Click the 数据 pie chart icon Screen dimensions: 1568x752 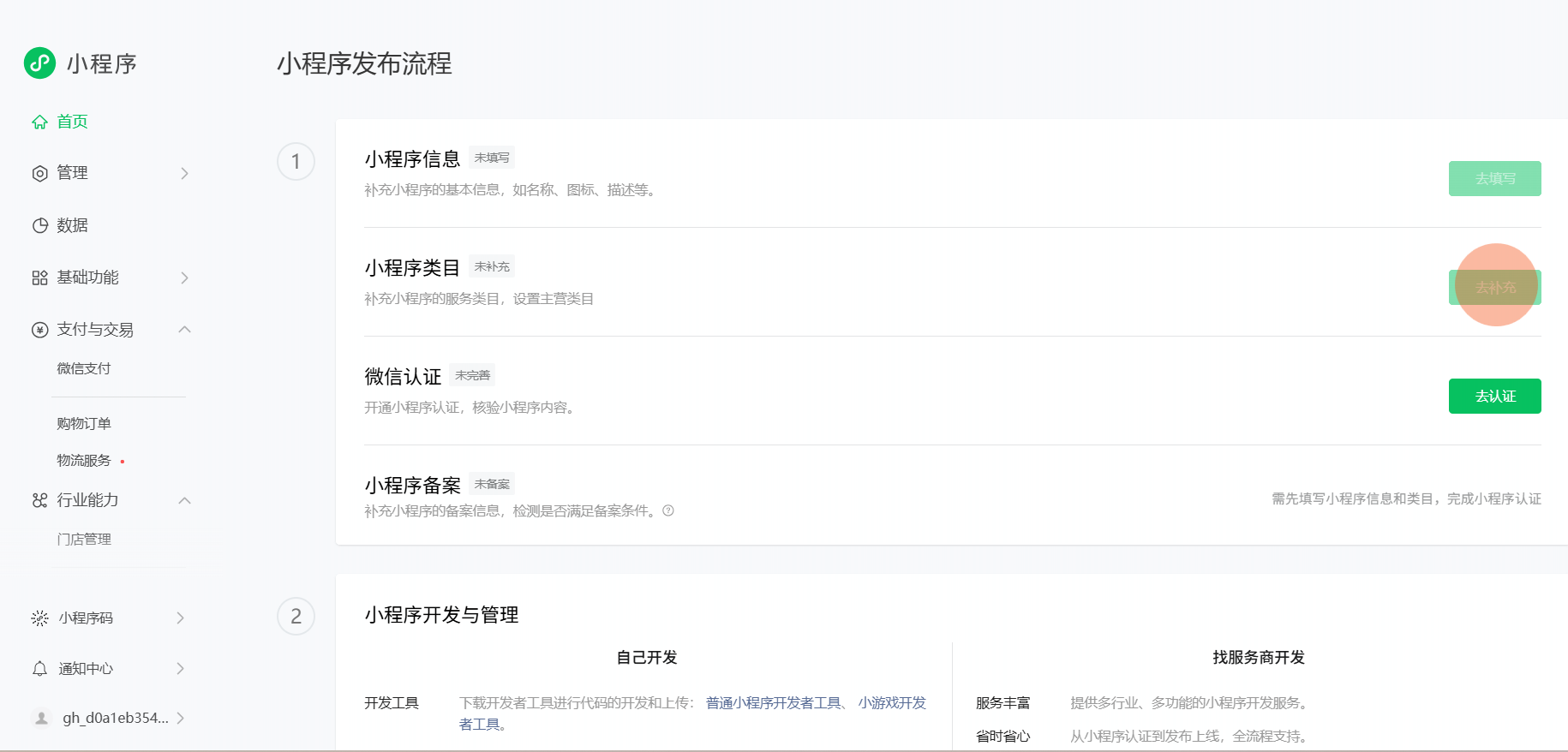click(x=39, y=226)
